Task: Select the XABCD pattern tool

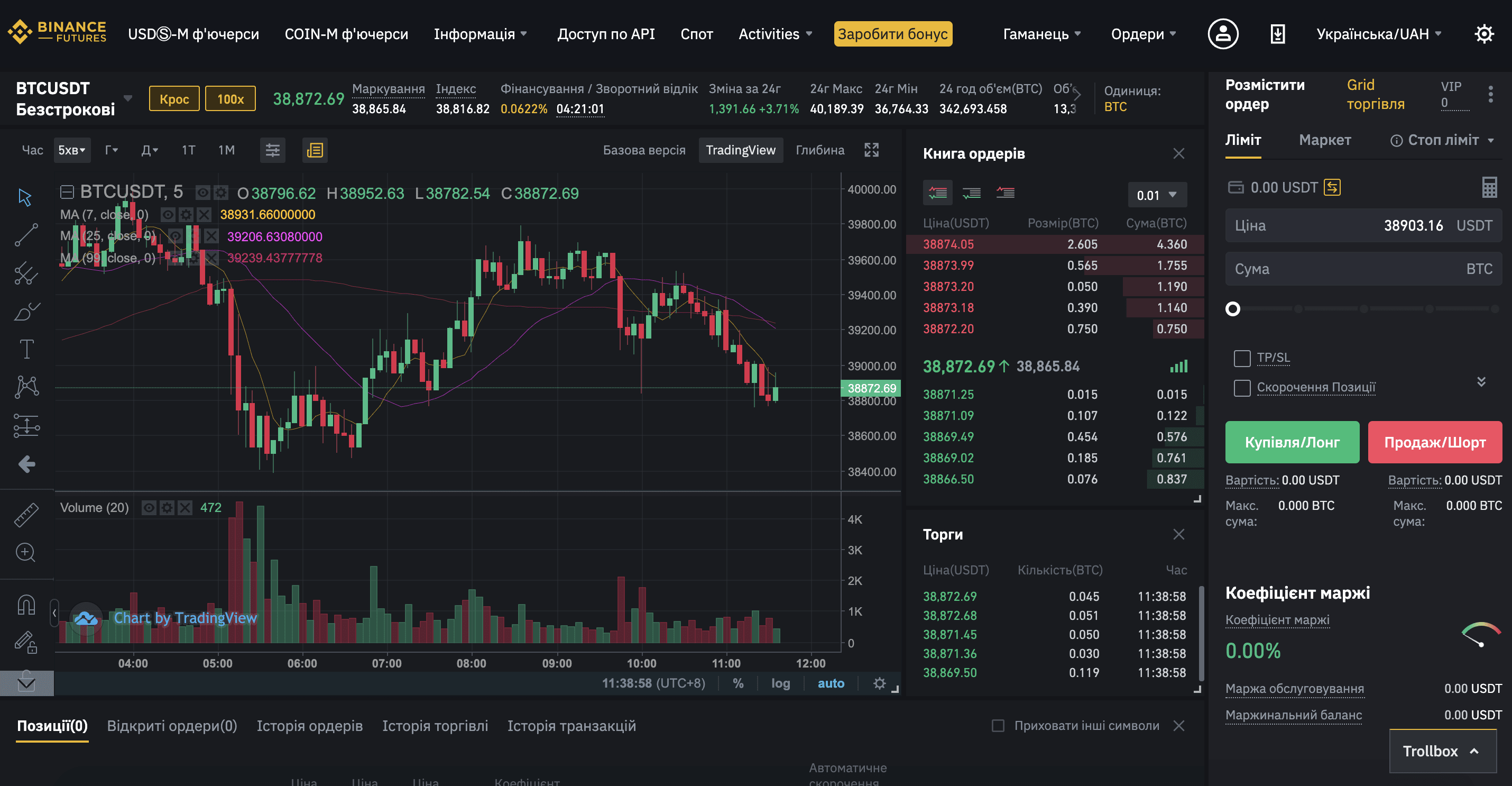Action: tap(26, 387)
